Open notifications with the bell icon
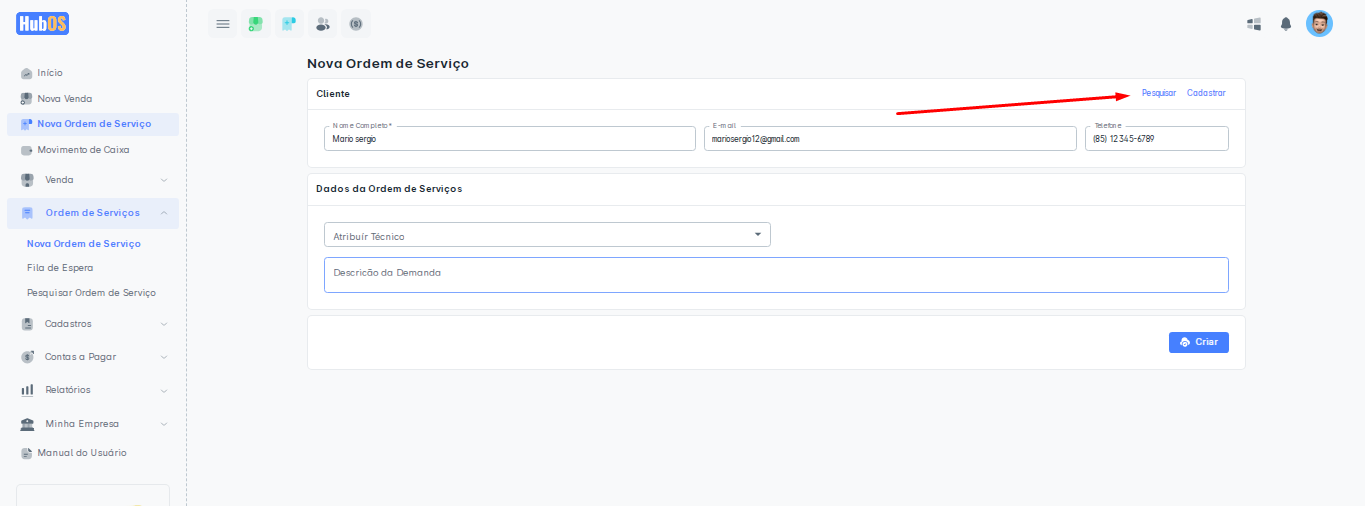This screenshot has height=506, width=1365. tap(1286, 24)
